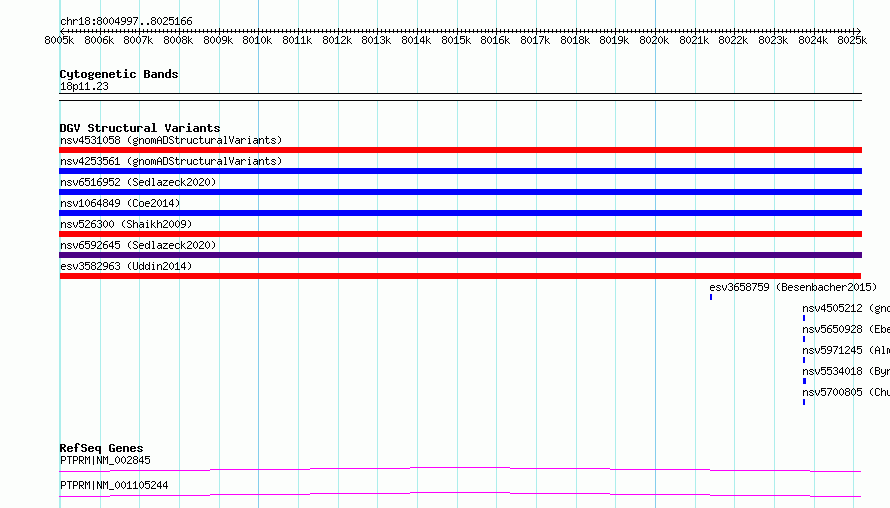Select the nsv5534018 small blue marker
Screen dimensions: 890x508
(x=804, y=381)
